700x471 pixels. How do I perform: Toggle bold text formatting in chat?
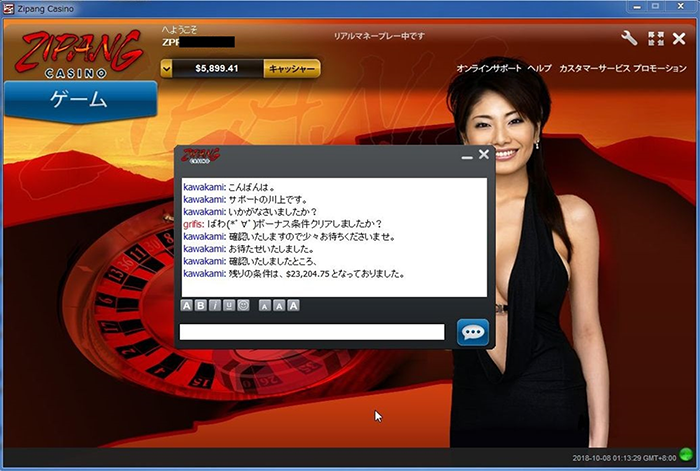tap(201, 305)
